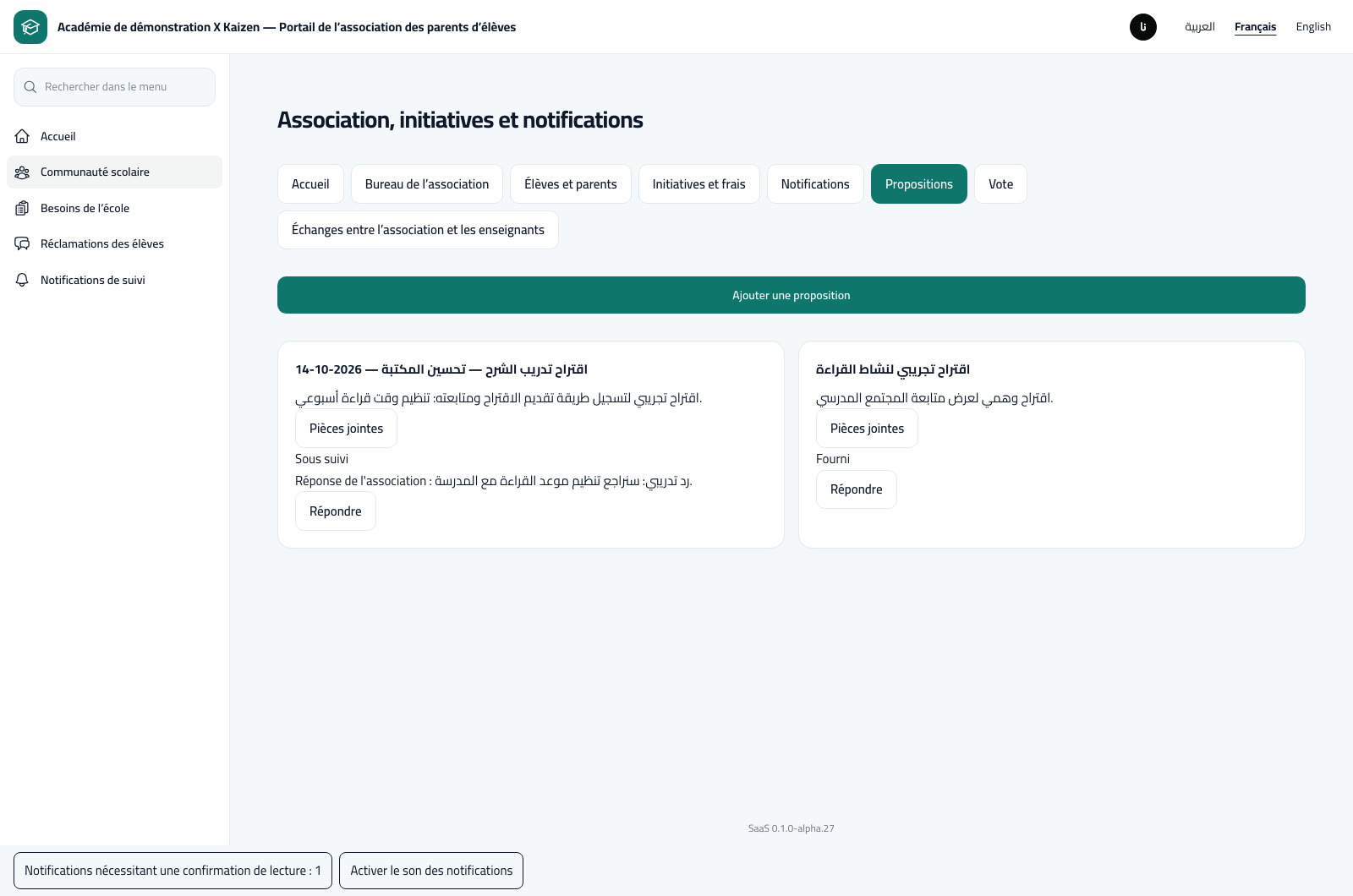Image resolution: width=1353 pixels, height=896 pixels.
Task: Select the Vote tab
Action: tap(1001, 184)
